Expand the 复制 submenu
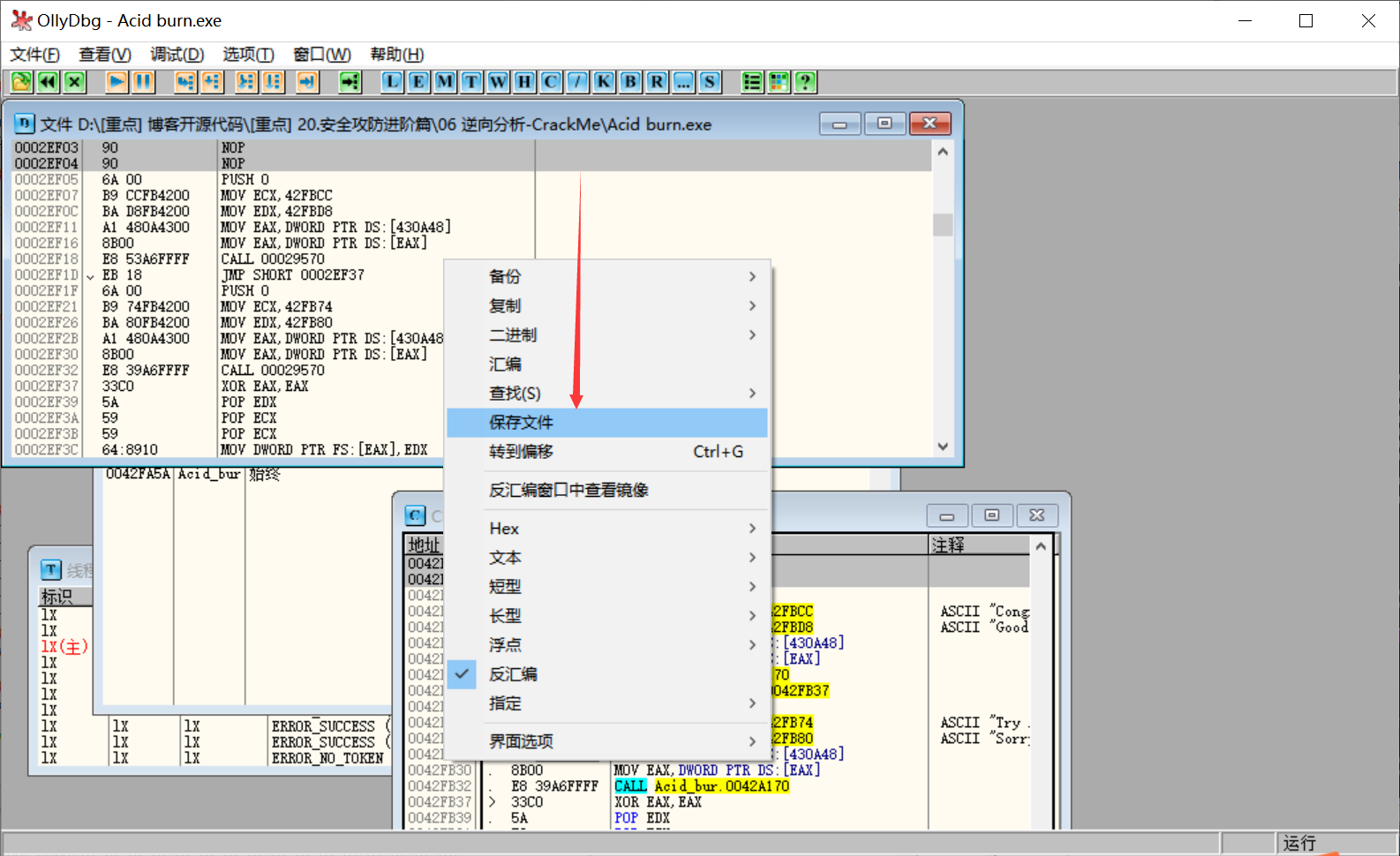This screenshot has height=856, width=1400. tap(607, 306)
